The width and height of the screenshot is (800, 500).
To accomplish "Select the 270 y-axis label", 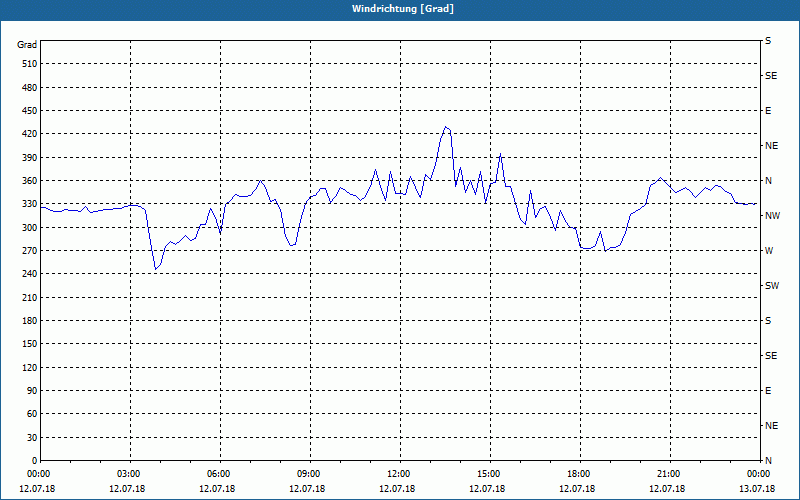I will pyautogui.click(x=30, y=251).
